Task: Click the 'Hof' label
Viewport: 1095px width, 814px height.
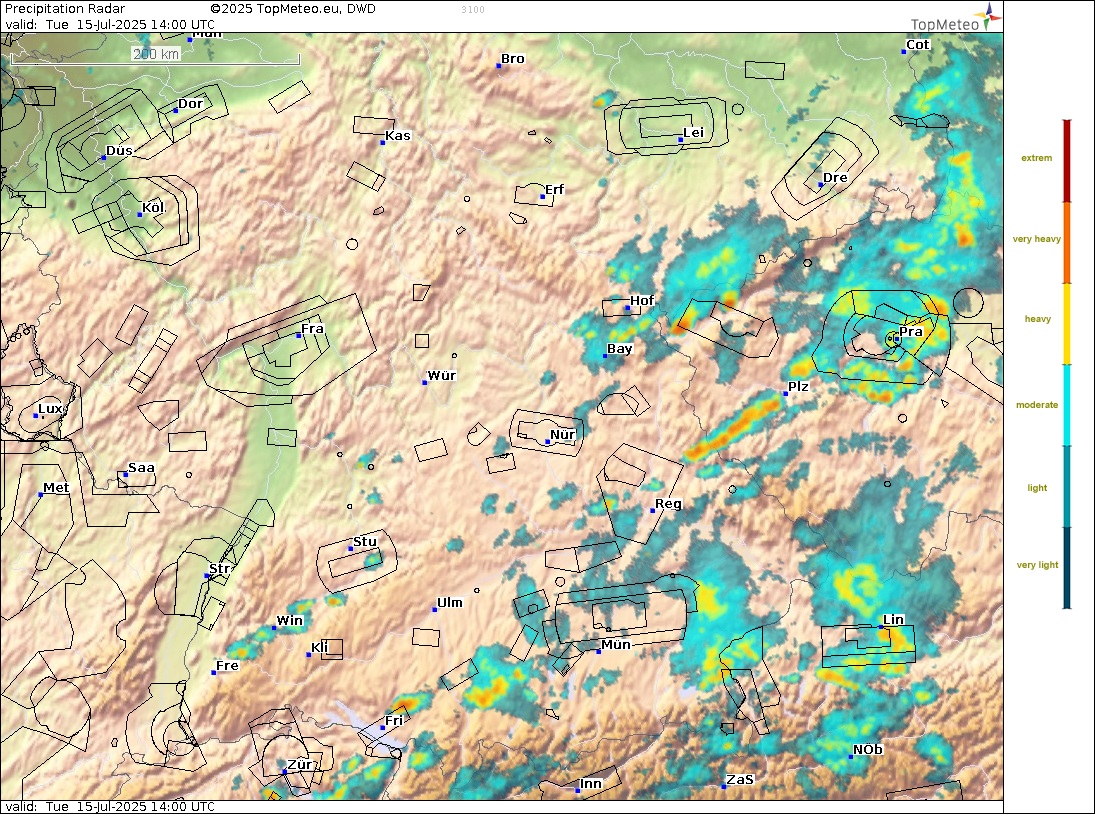Action: 642,300
